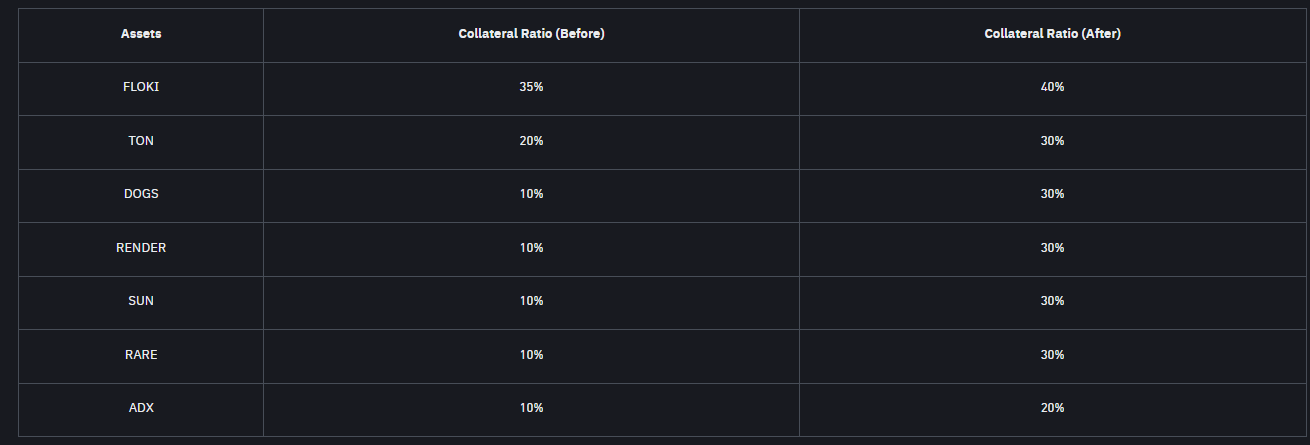Click ADX's after ratio of 20%

(1052, 408)
